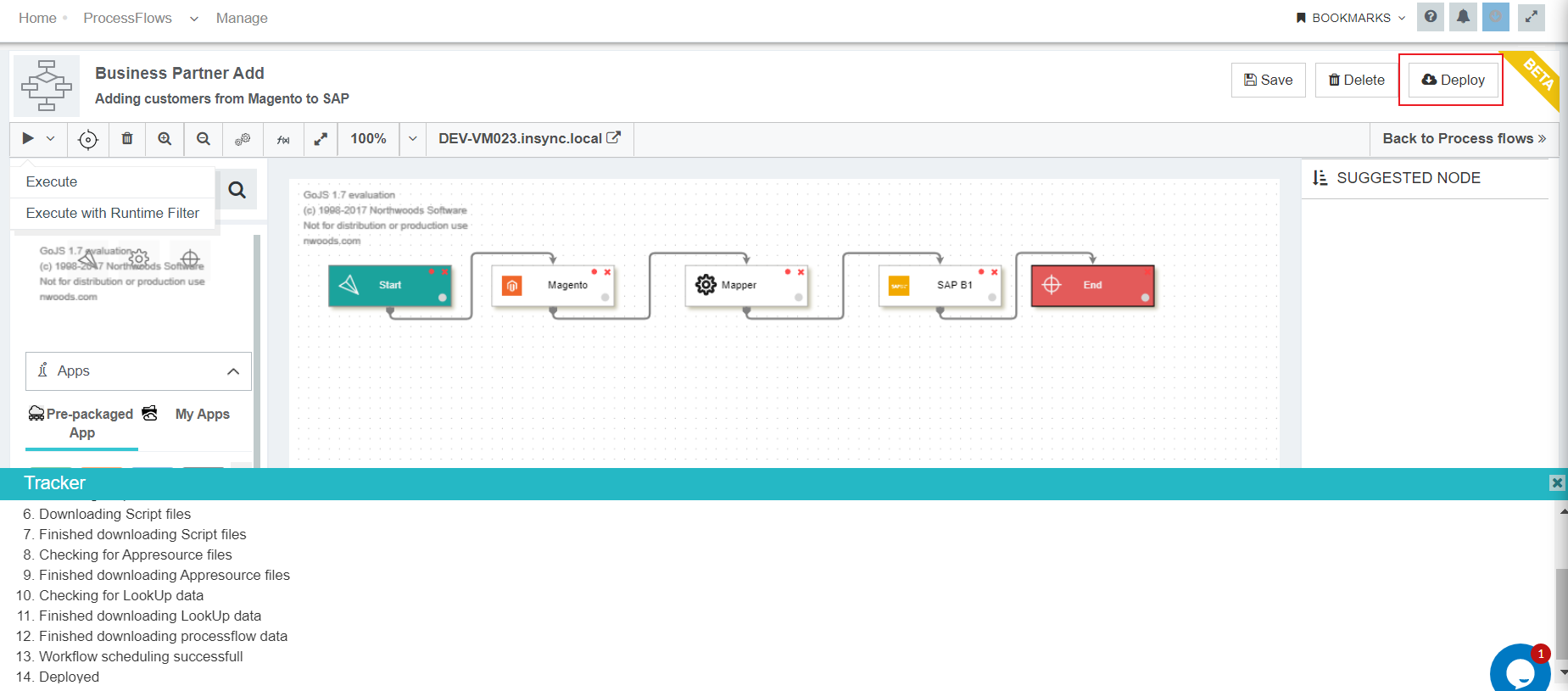The height and width of the screenshot is (691, 1568).
Task: Open the help question mark icon
Action: [x=1431, y=17]
